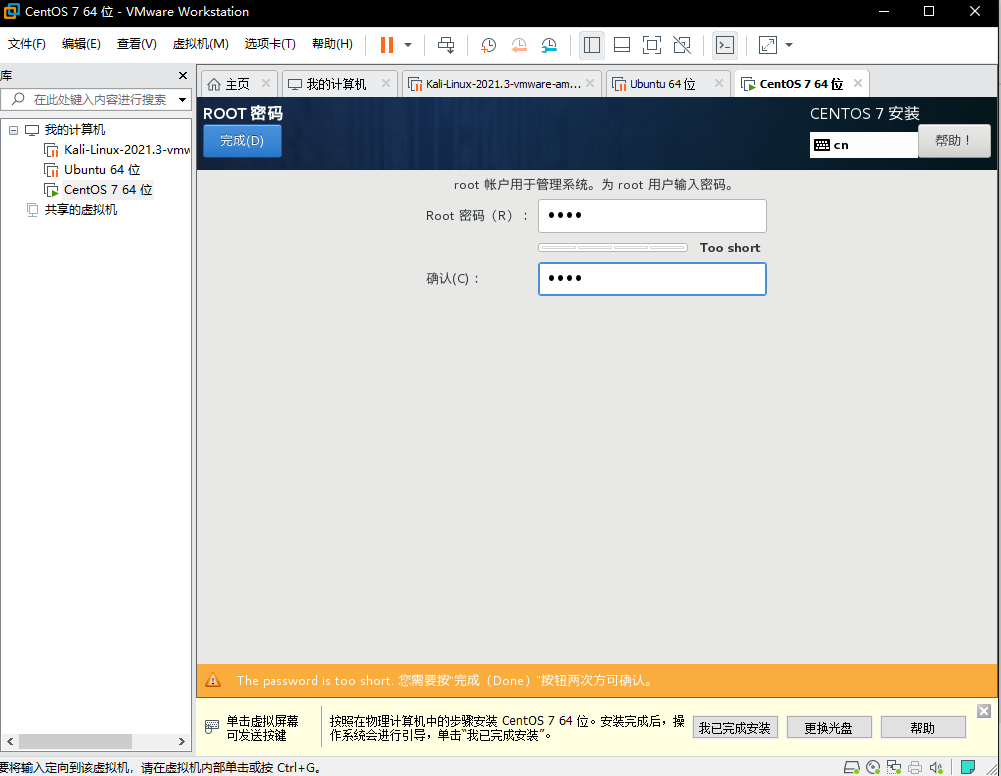The image size is (1001, 776).
Task: Switch to the Ubuntu 64 位 tab
Action: click(665, 83)
